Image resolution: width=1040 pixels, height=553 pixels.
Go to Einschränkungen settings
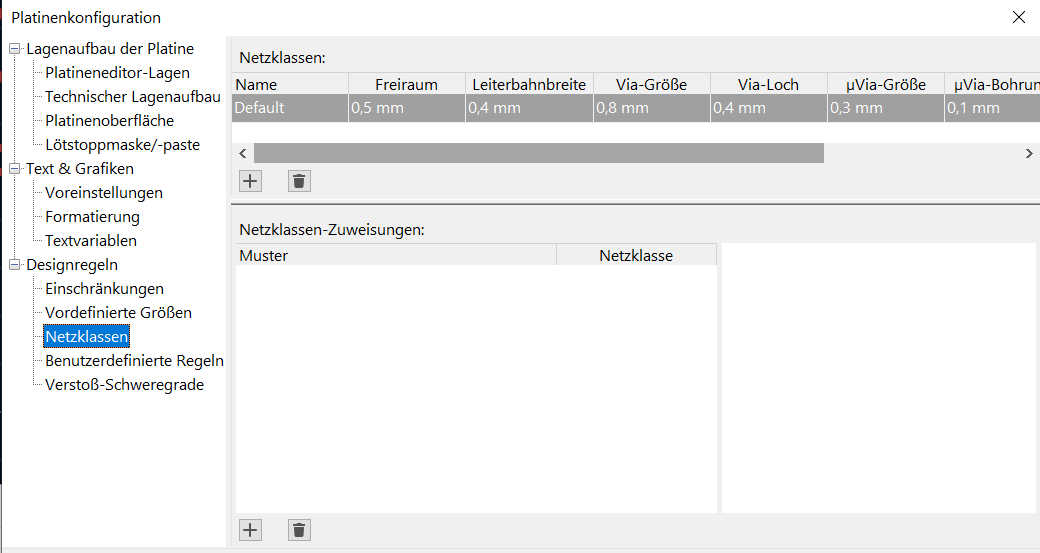(104, 289)
